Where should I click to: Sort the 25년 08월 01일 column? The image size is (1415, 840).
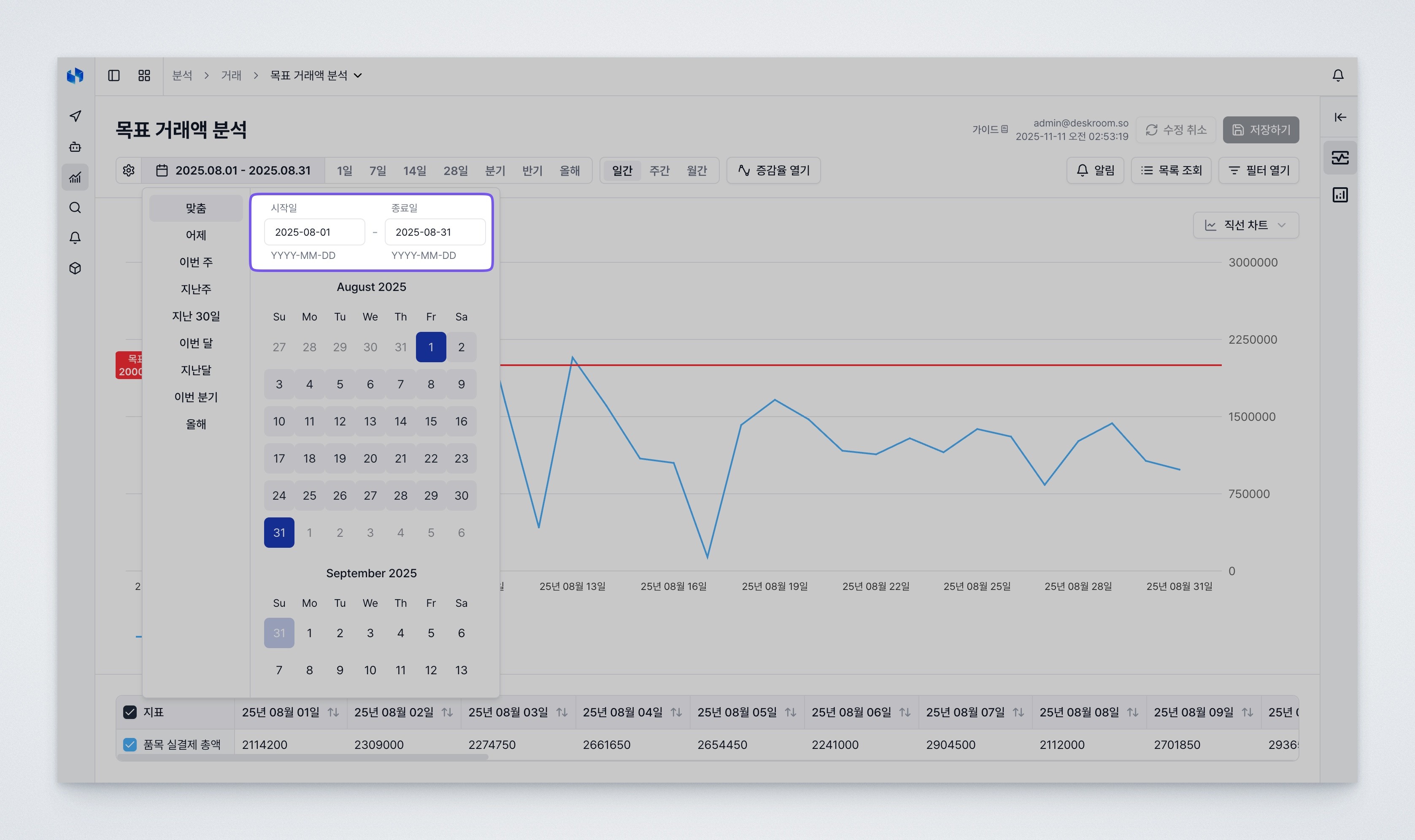tap(334, 712)
